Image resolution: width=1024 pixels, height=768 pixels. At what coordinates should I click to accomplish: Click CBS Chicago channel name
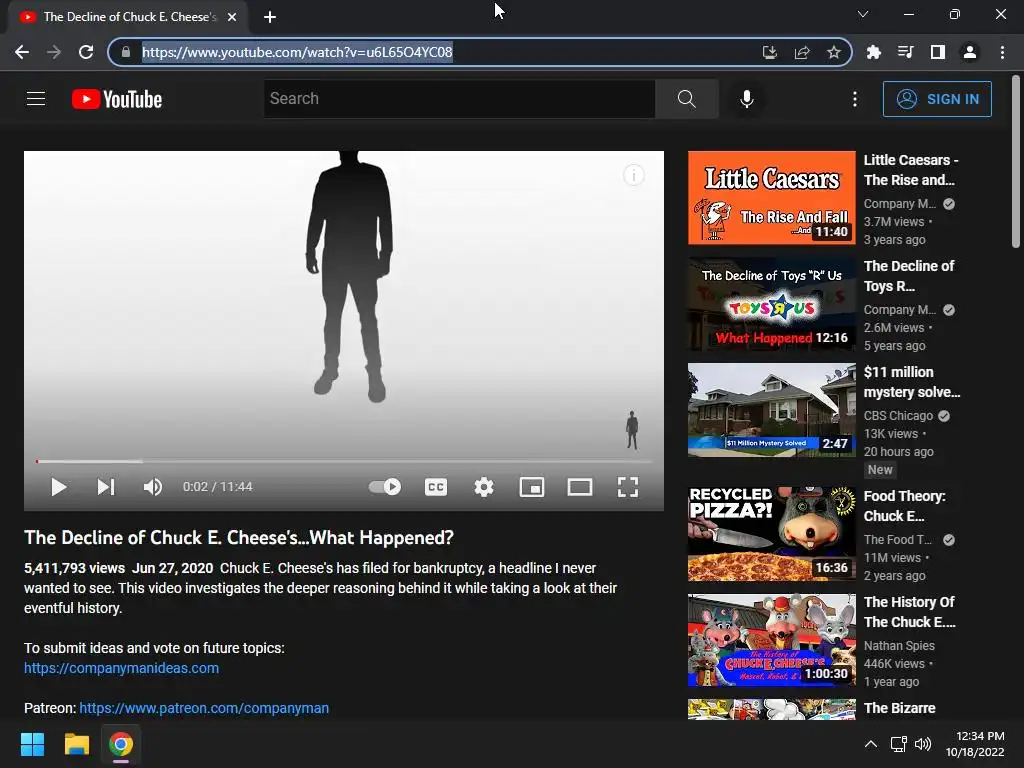coord(898,415)
